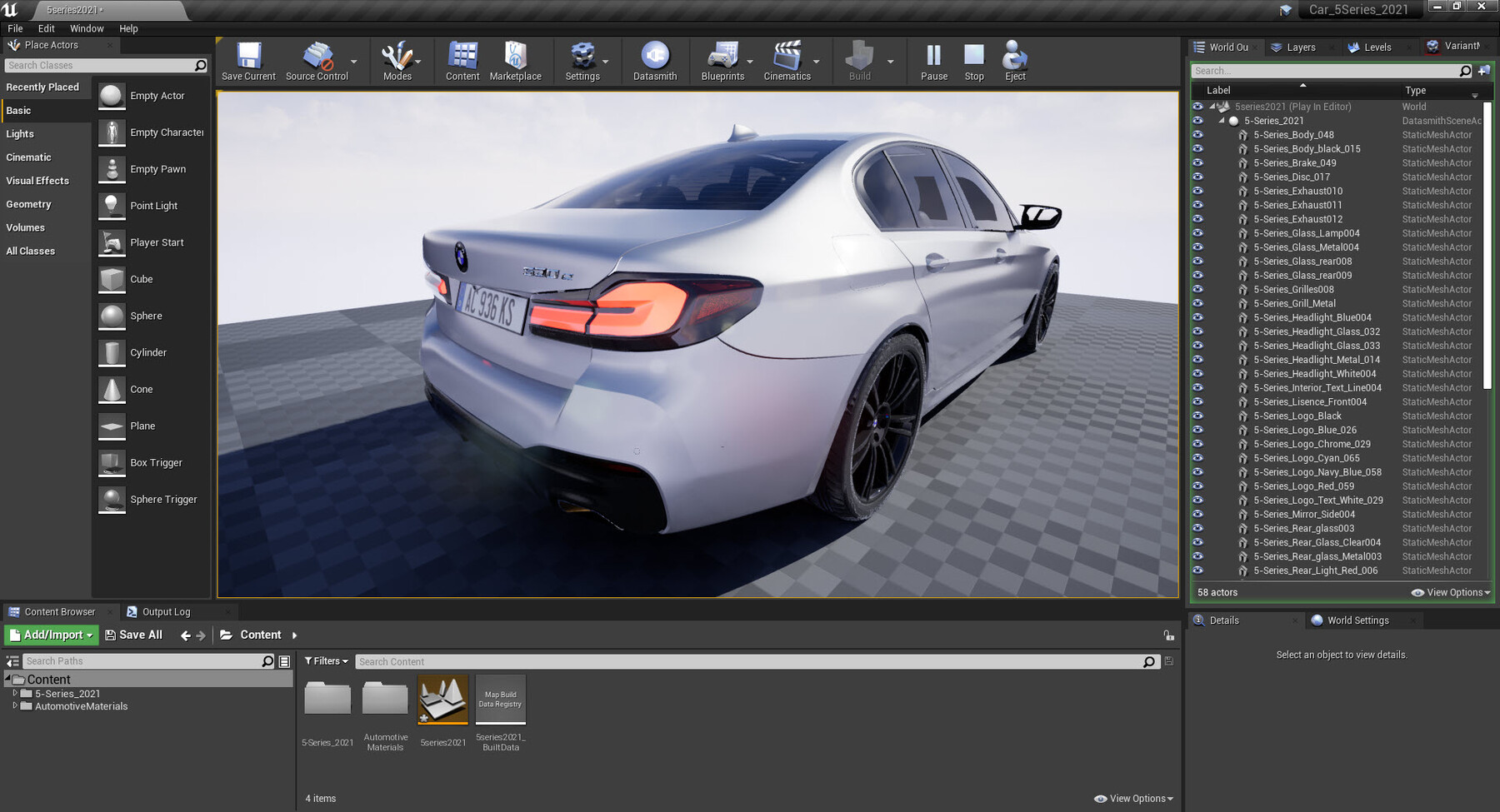Select Plane in Place Actors
This screenshot has width=1500, height=812.
[x=151, y=426]
